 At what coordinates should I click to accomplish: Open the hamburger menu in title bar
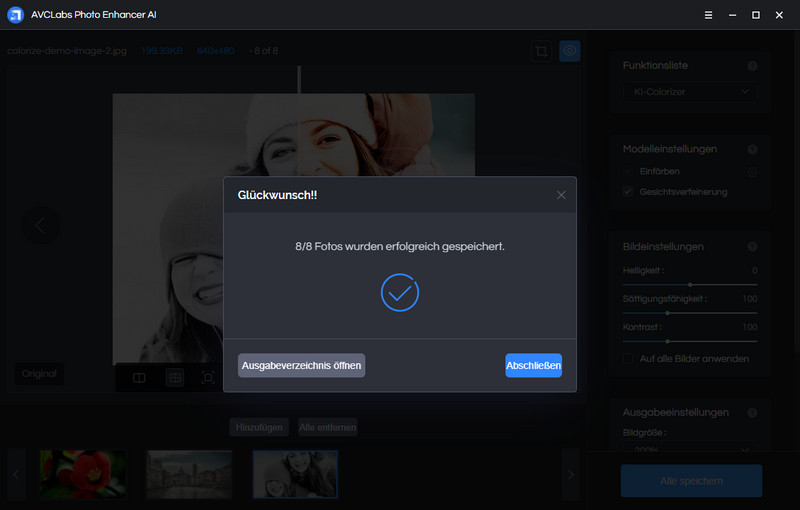tap(708, 15)
